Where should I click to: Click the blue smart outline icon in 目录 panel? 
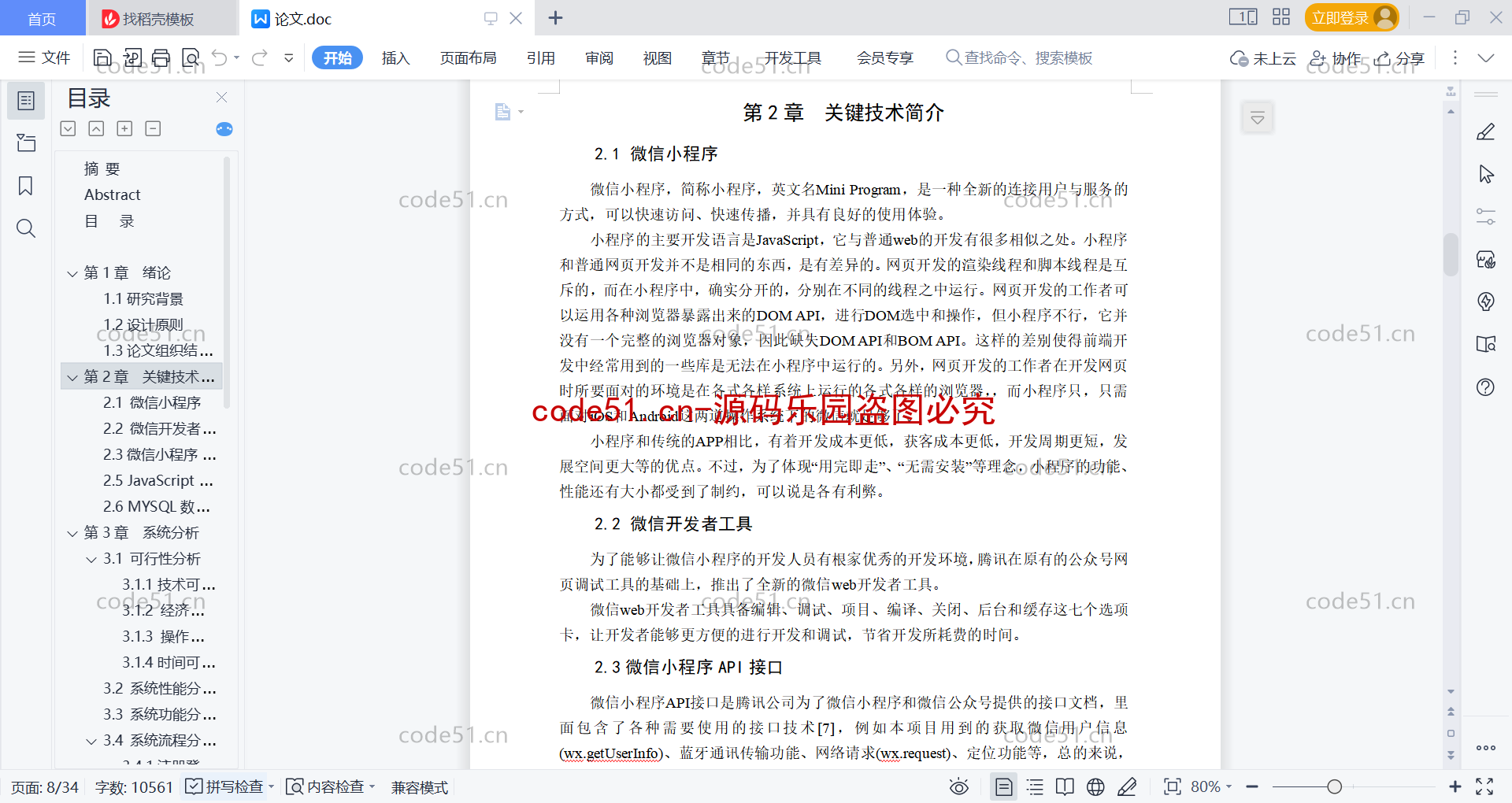coord(224,129)
